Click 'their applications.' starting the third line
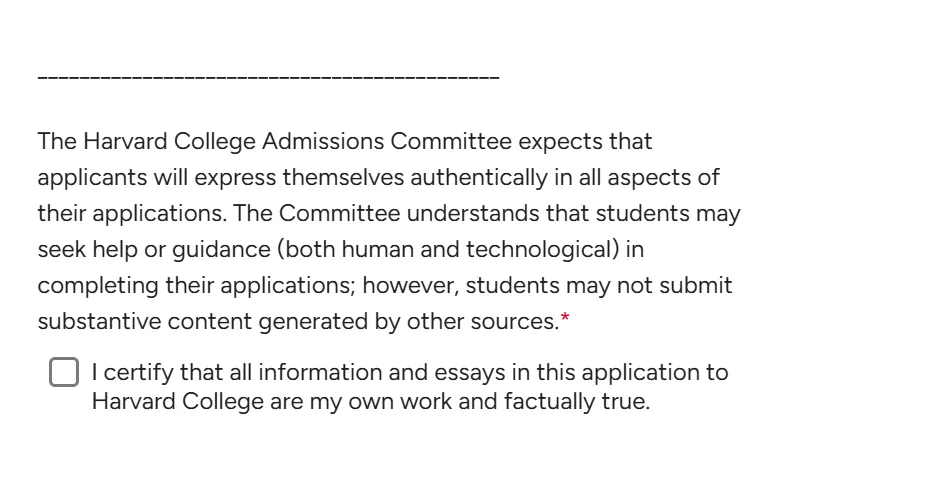Image resolution: width=930 pixels, height=483 pixels. click(132, 214)
